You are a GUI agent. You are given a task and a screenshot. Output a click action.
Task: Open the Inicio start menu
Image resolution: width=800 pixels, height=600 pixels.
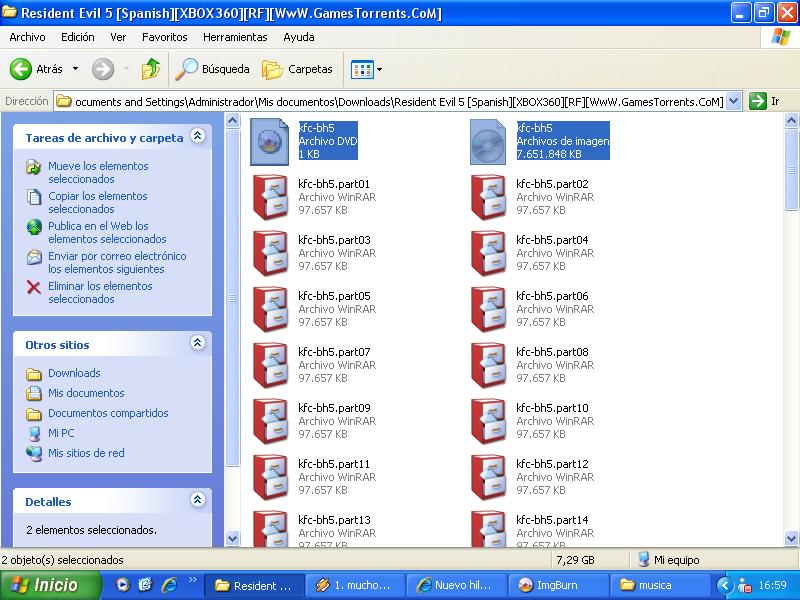click(49, 585)
